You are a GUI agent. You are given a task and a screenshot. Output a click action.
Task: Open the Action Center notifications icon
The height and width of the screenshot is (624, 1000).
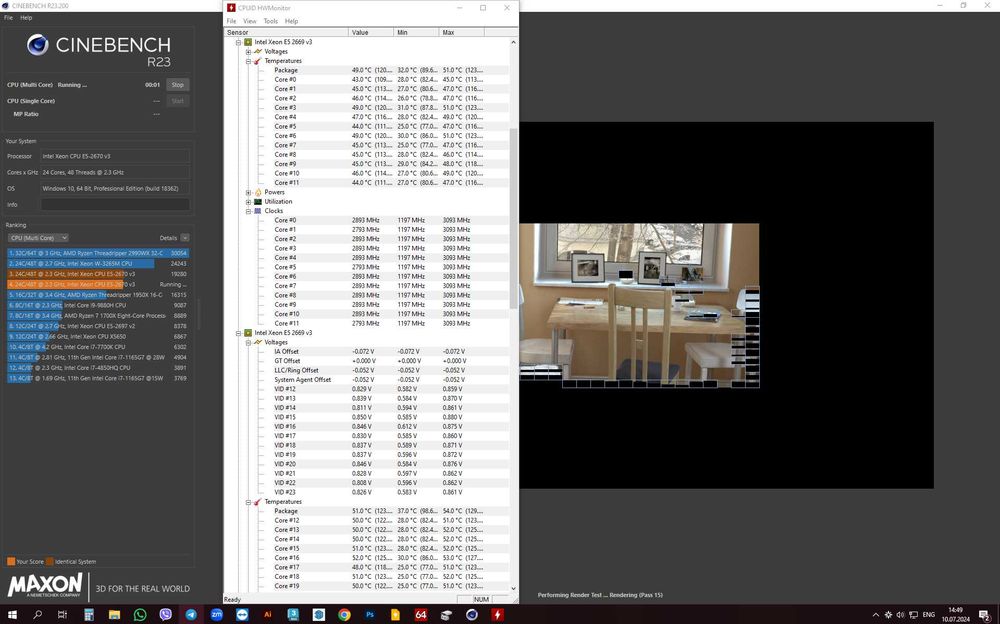(985, 615)
